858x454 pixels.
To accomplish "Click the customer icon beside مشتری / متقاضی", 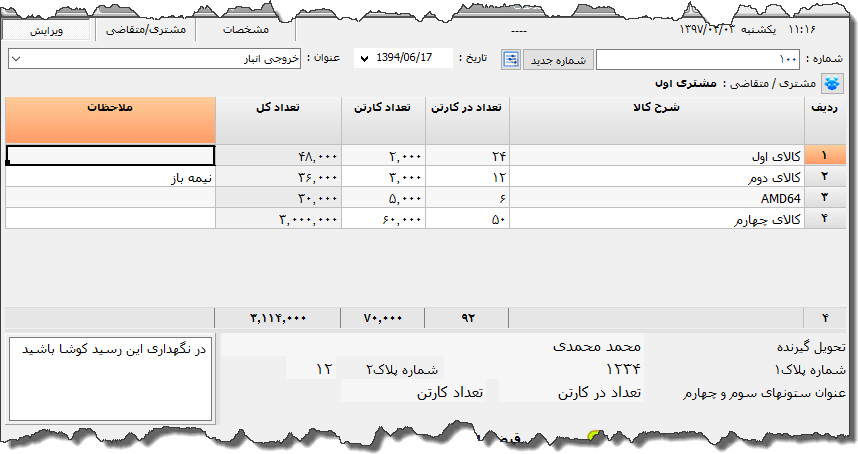I will 832,83.
